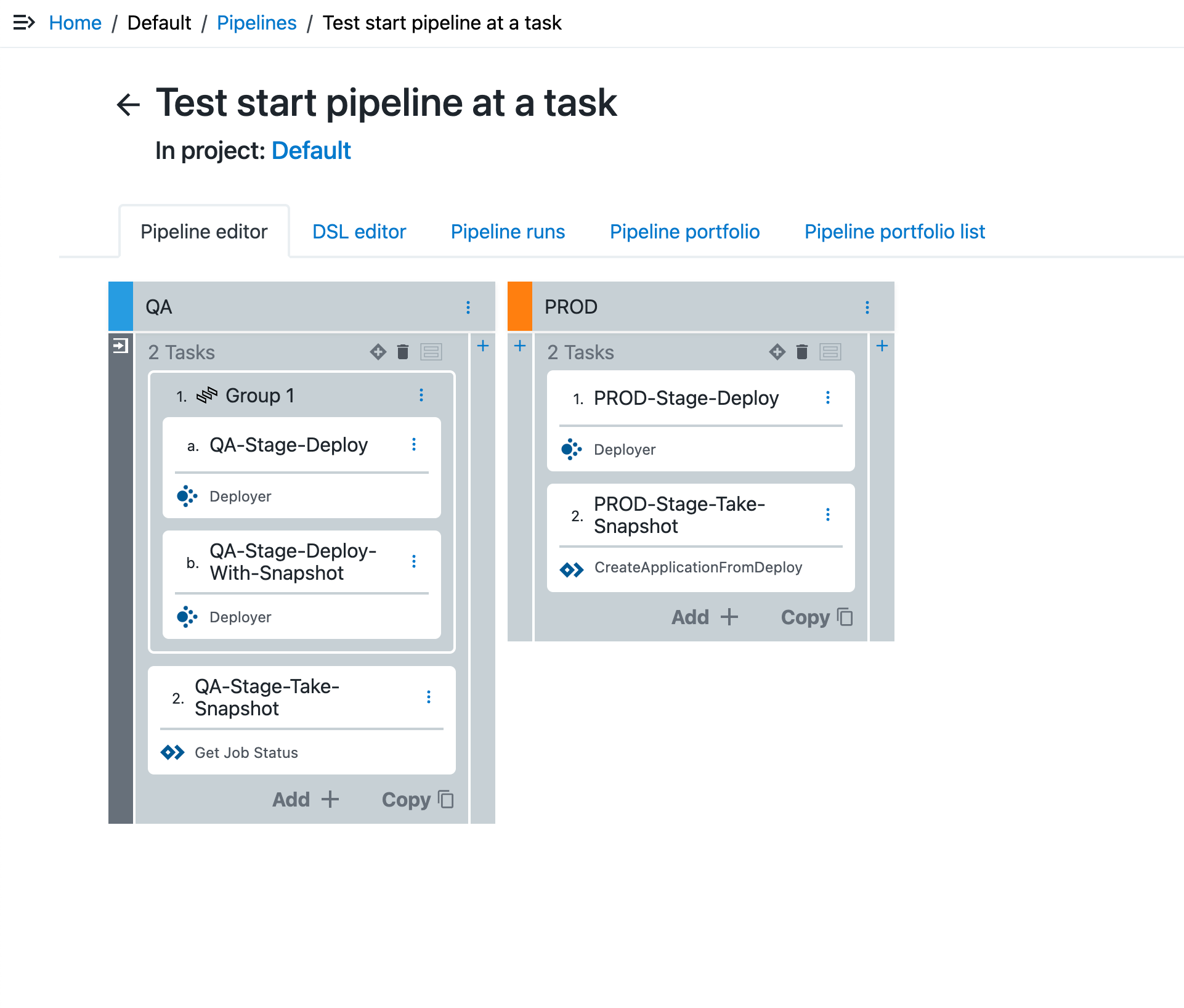Click the Default project link
Image resolution: width=1184 pixels, height=1008 pixels.
coord(311,150)
